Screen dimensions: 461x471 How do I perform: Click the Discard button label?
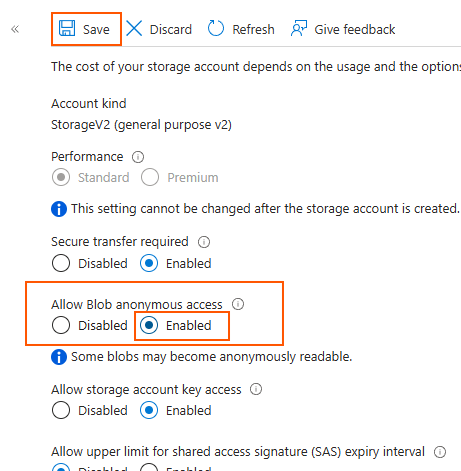pyautogui.click(x=171, y=29)
